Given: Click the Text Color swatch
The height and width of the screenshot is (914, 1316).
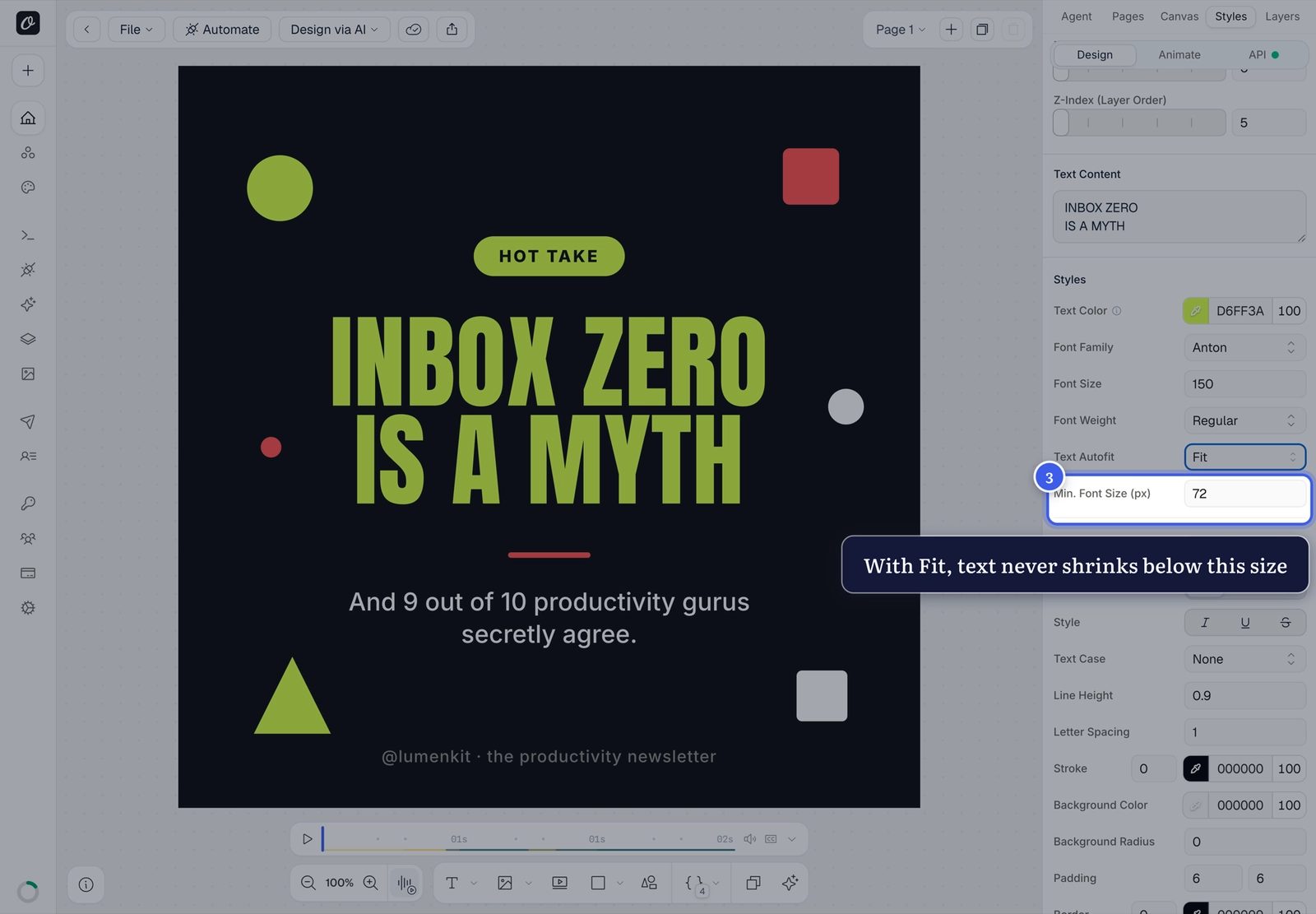Looking at the screenshot, I should point(1196,311).
